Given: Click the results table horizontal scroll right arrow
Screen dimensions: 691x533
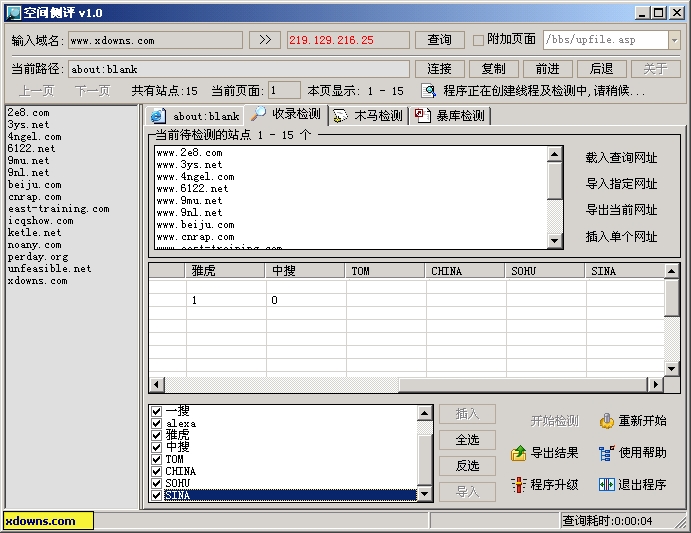Looking at the screenshot, I should coord(656,384).
